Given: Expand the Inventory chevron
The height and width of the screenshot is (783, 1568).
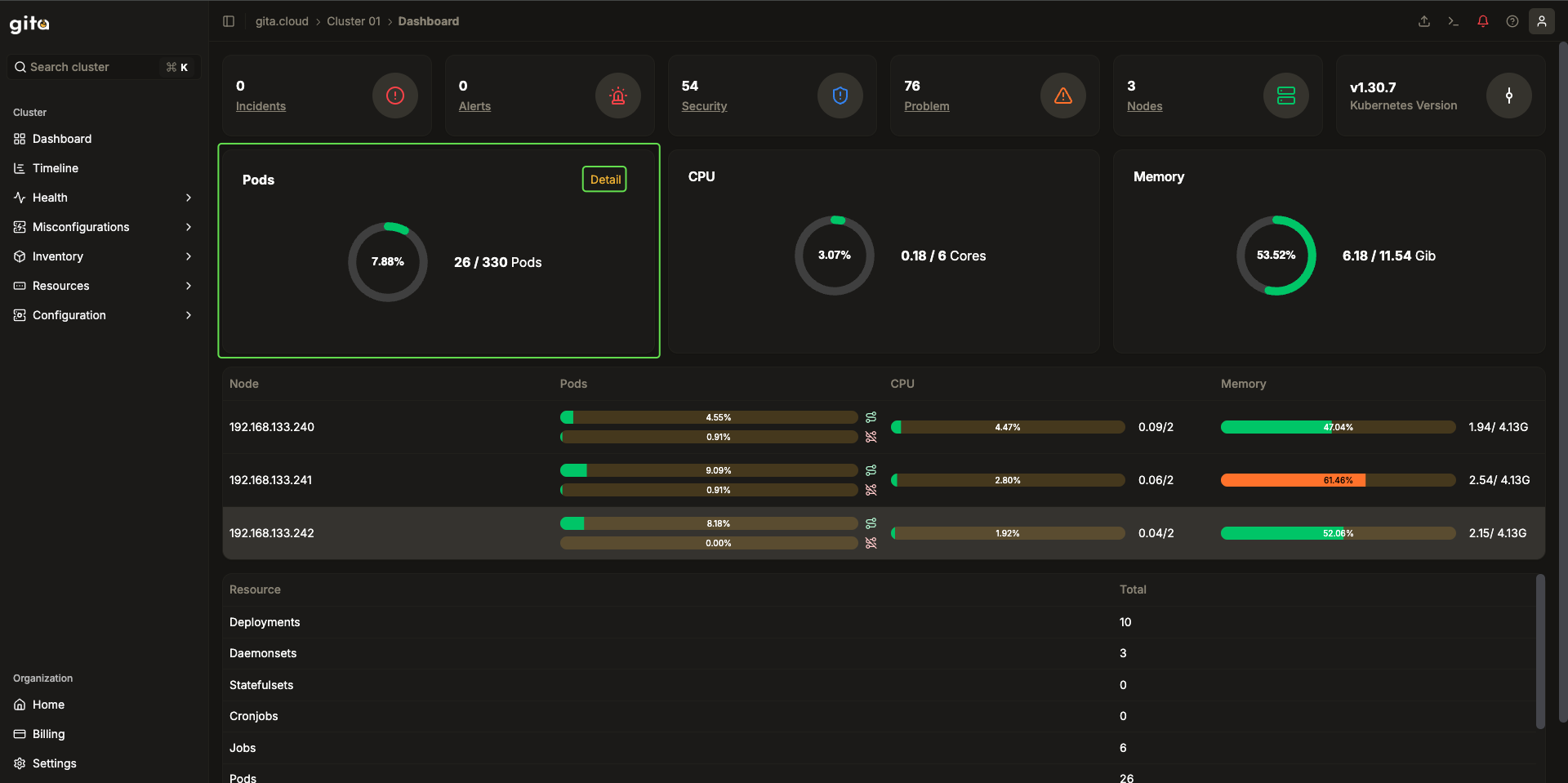Looking at the screenshot, I should click(189, 256).
